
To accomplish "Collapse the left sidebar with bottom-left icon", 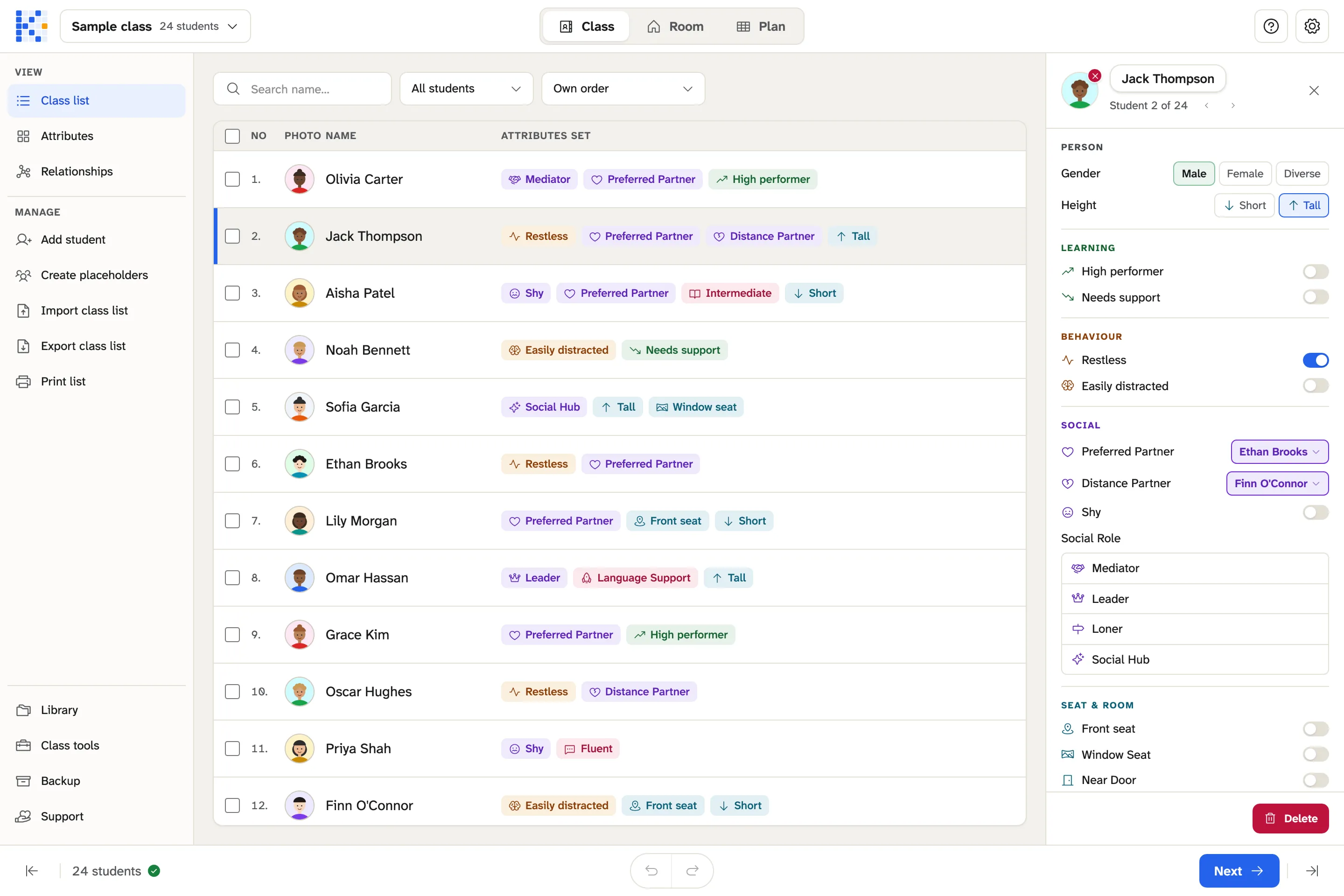I will click(x=31, y=870).
